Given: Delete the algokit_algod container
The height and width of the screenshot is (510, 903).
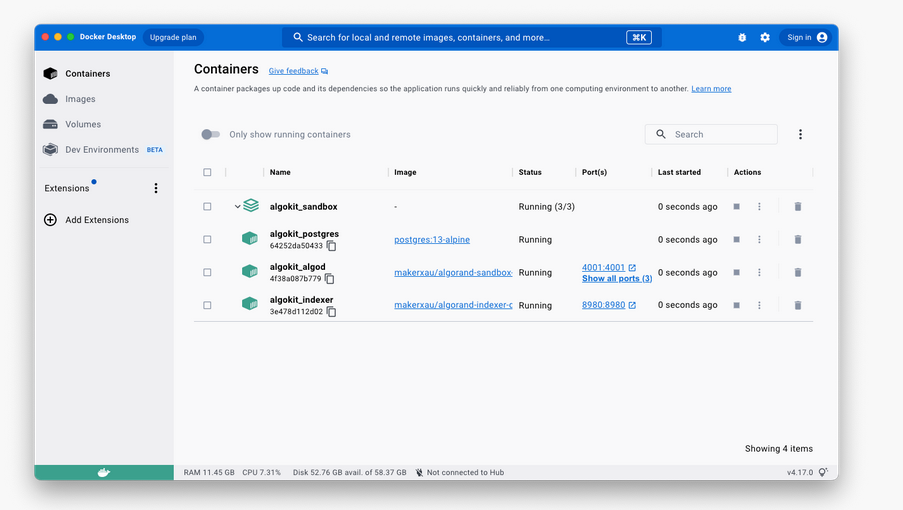Looking at the screenshot, I should coord(798,272).
